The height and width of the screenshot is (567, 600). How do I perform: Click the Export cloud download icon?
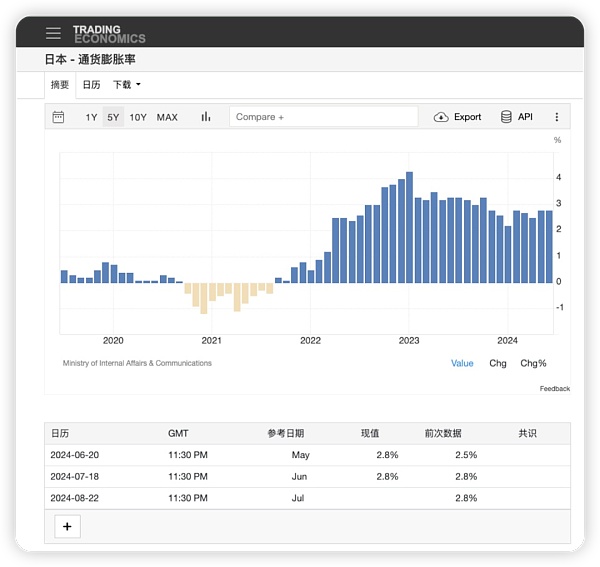[x=441, y=117]
